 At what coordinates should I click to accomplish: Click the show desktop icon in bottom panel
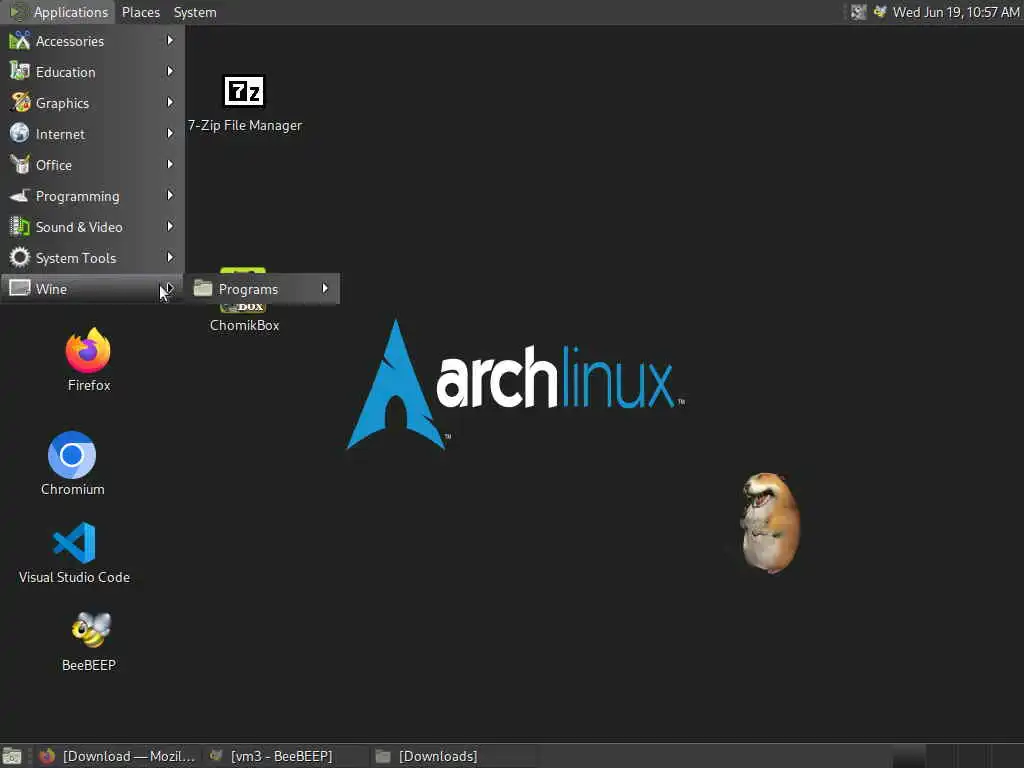pyautogui.click(x=12, y=756)
